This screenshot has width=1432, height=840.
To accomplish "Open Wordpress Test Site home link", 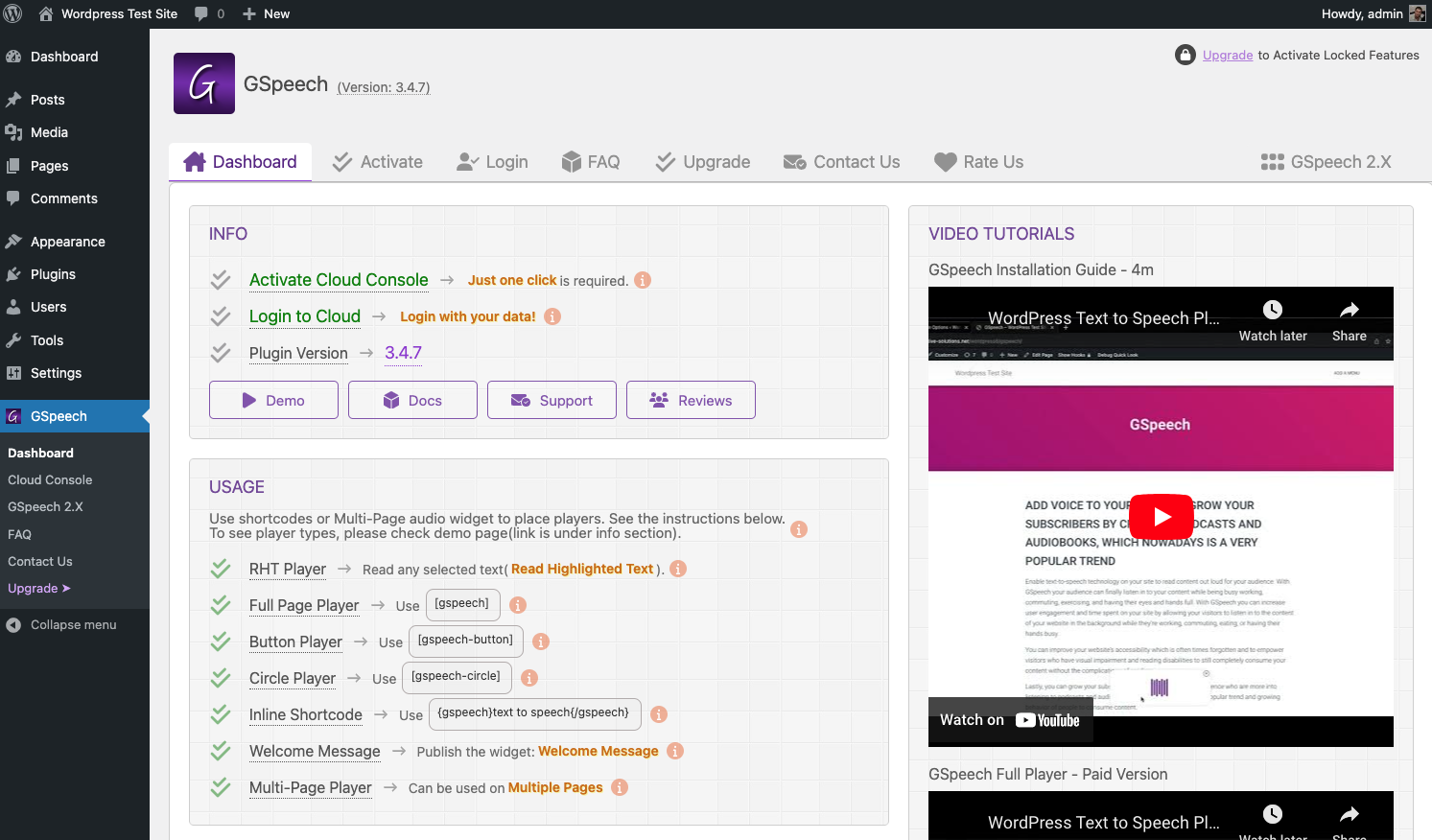I will click(108, 13).
